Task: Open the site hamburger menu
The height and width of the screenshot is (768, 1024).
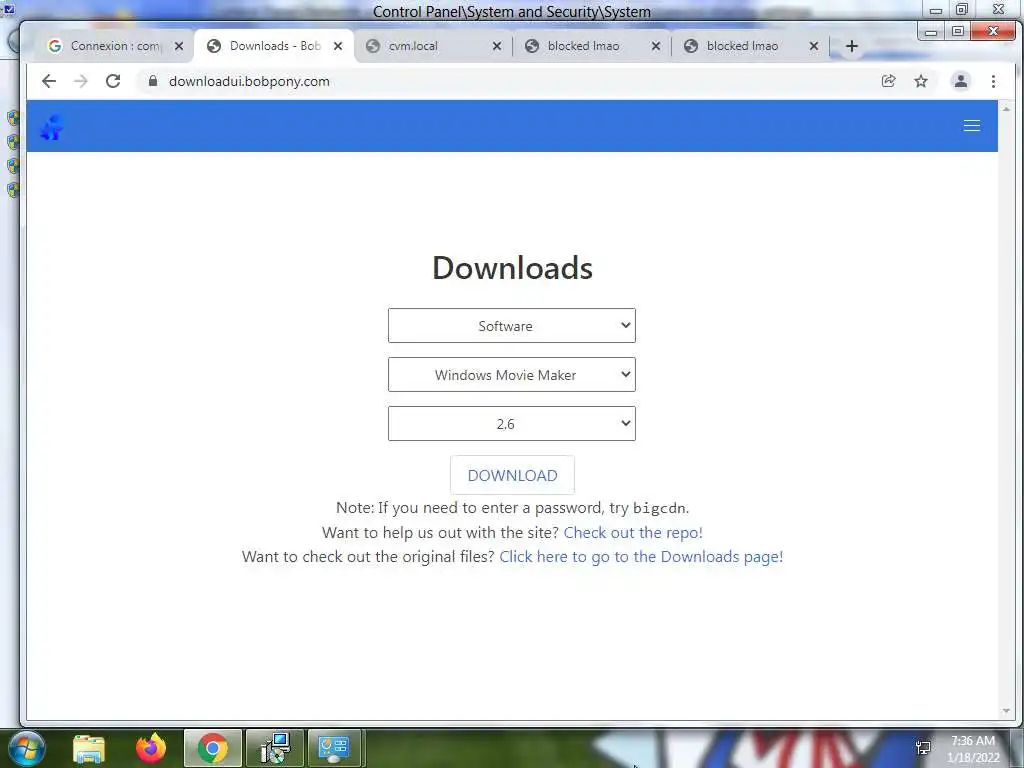Action: 972,125
